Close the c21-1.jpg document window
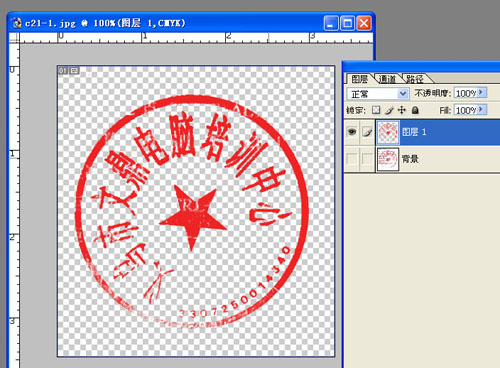This screenshot has height=368, width=500. (364, 23)
